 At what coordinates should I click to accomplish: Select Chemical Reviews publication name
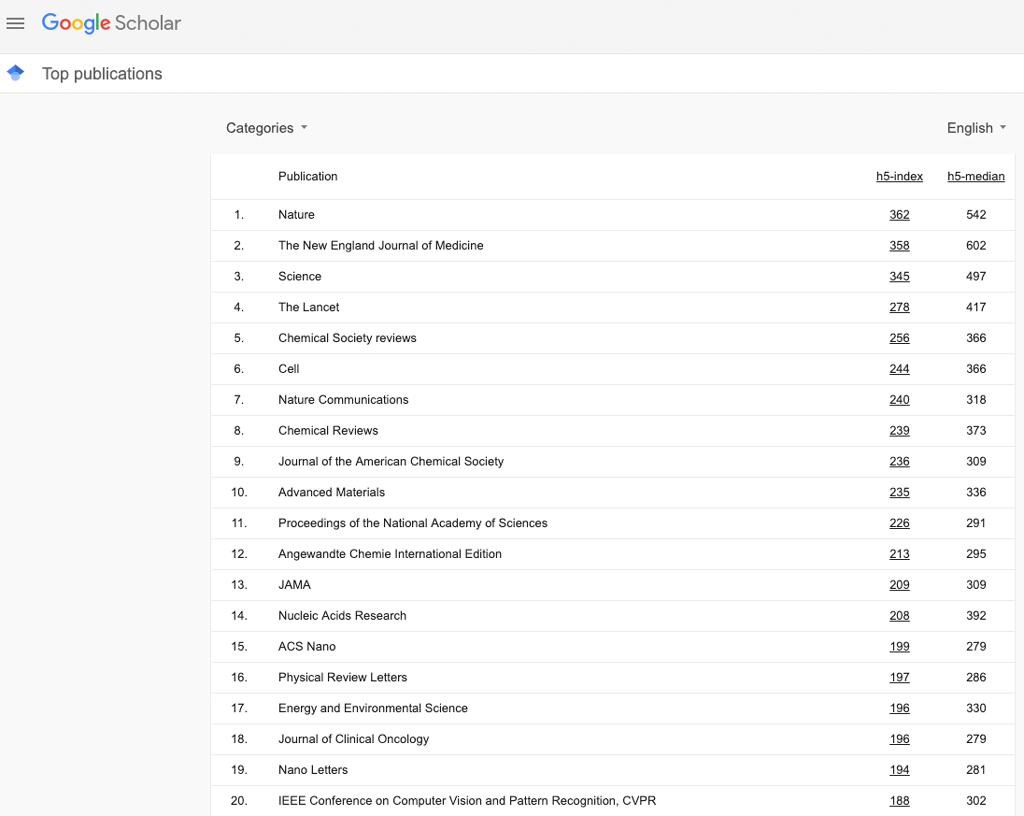pos(328,430)
